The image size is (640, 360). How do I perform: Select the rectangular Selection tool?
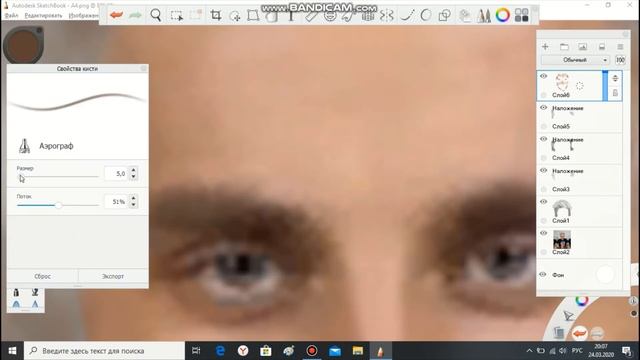(176, 16)
